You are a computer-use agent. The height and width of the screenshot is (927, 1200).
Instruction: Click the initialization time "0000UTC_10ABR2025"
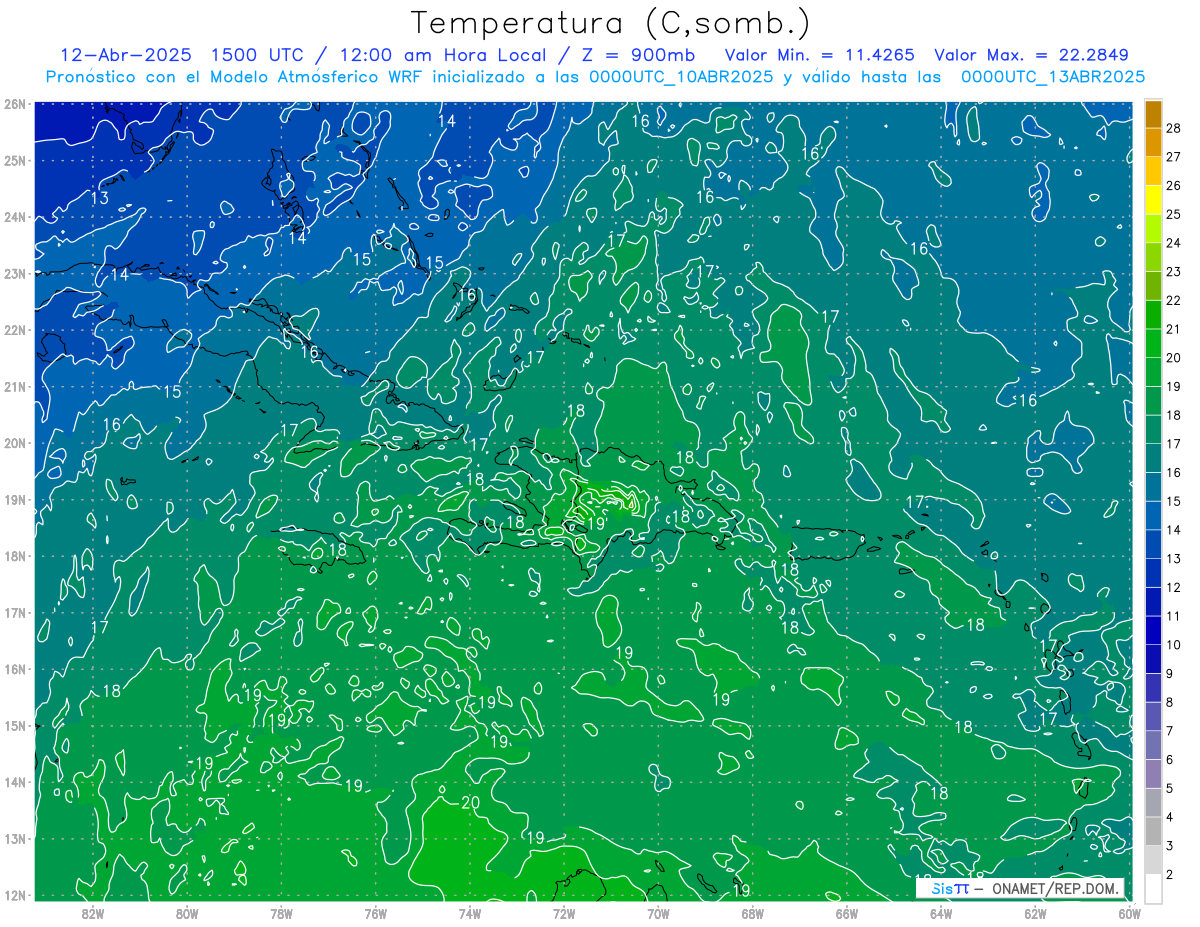pos(681,77)
